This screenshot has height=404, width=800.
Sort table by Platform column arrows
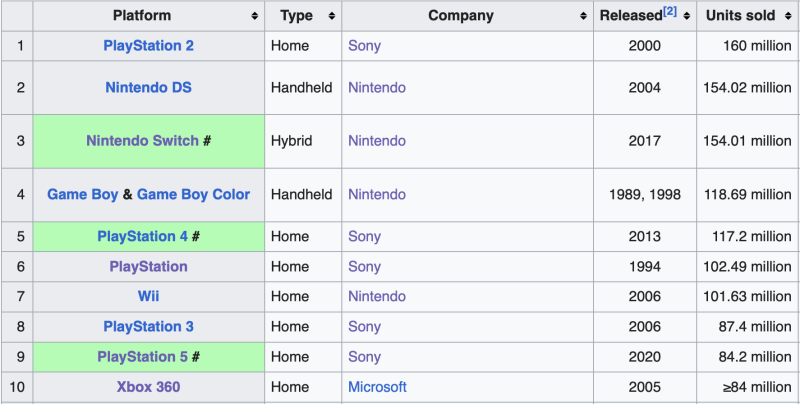[x=256, y=16]
